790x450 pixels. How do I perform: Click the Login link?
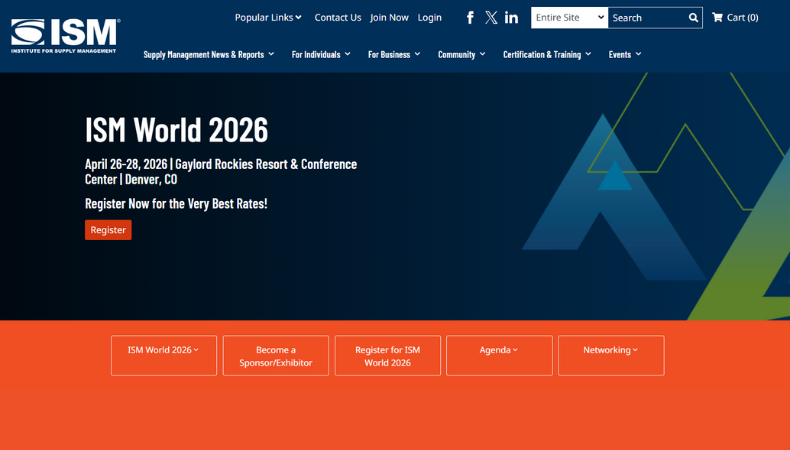[x=429, y=18]
